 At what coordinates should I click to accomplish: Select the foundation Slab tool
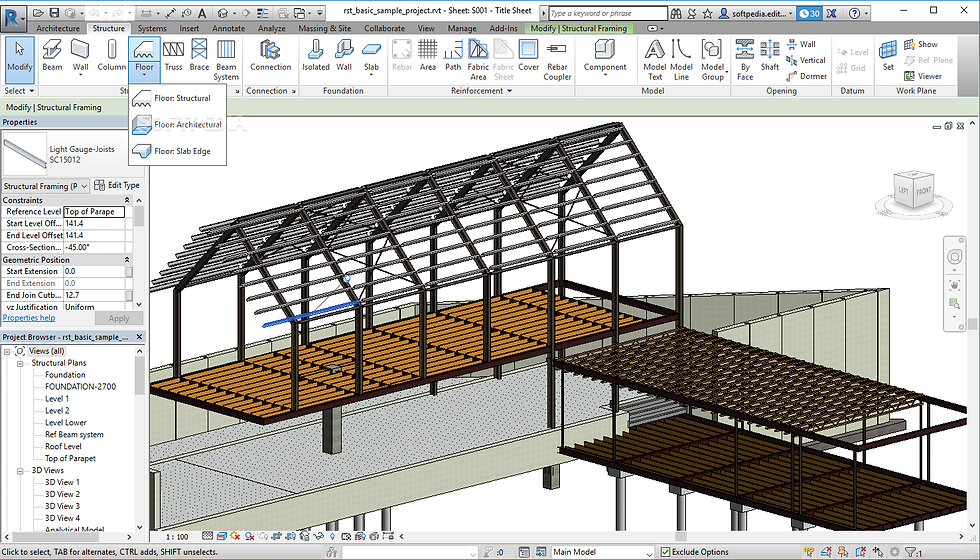tap(371, 58)
